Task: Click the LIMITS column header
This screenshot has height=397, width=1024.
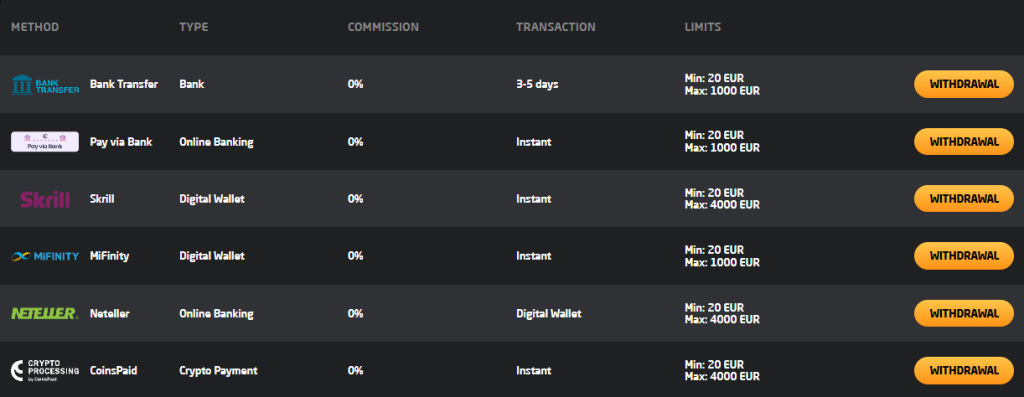Action: (703, 27)
